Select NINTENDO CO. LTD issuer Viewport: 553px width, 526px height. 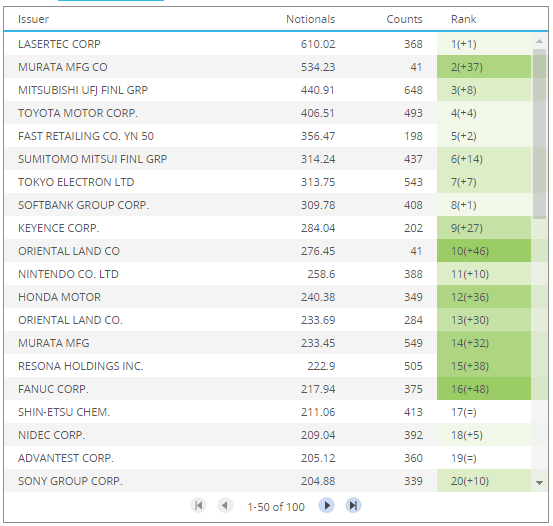68,274
